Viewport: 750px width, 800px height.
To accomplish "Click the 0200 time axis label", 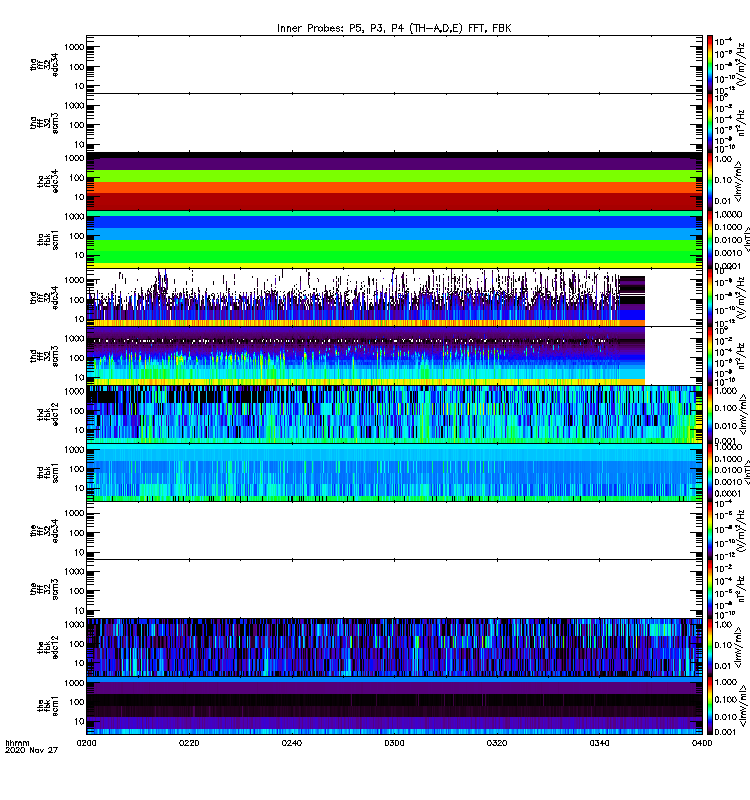I will pyautogui.click(x=87, y=743).
